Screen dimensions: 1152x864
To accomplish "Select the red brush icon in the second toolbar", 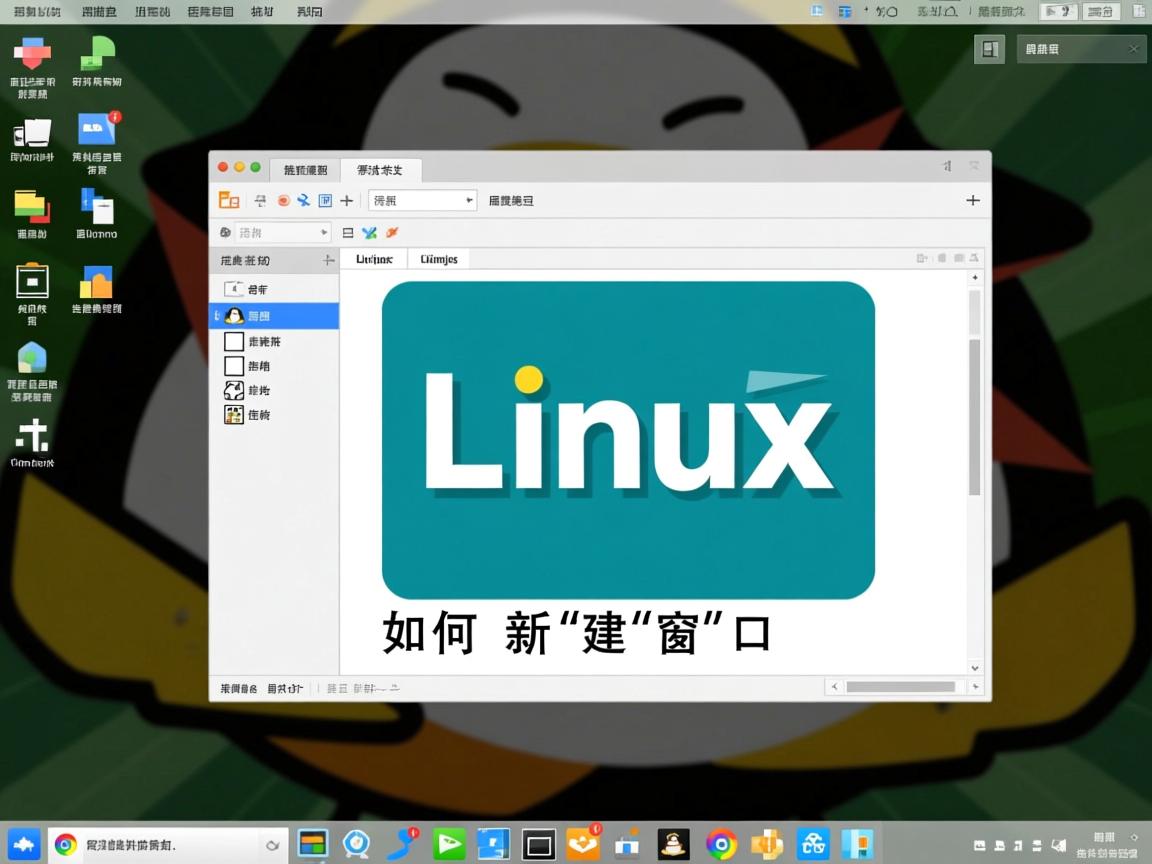I will click(392, 232).
